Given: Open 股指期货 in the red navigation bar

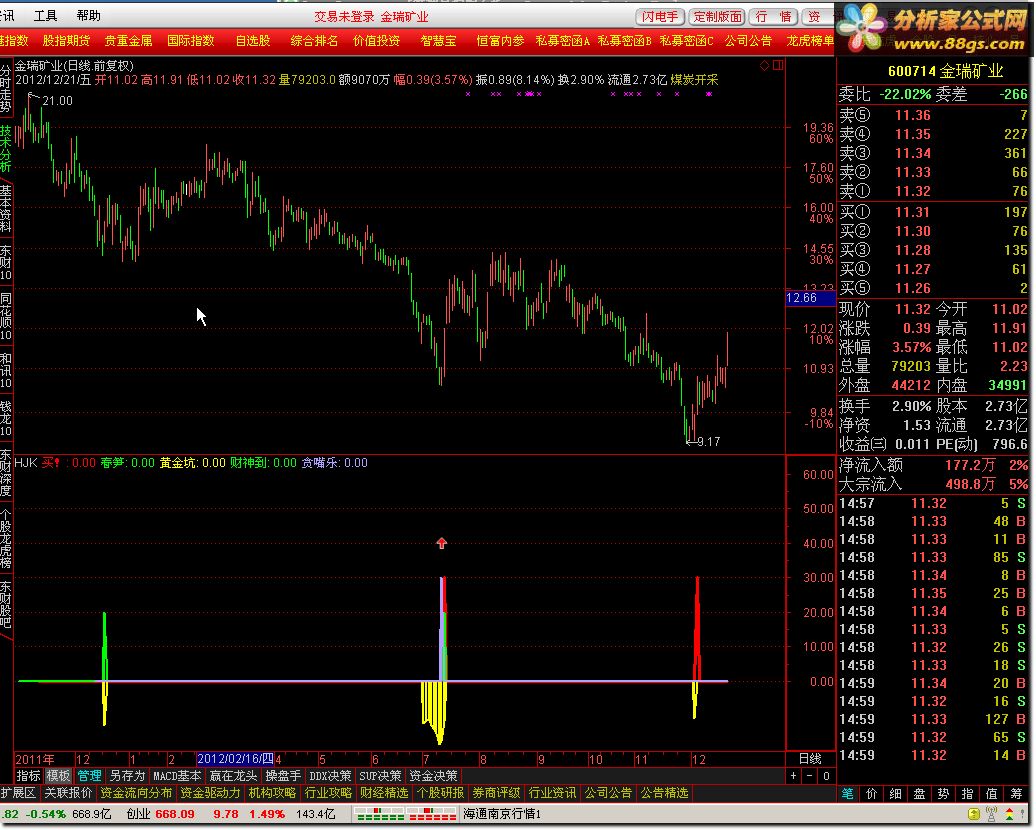Looking at the screenshot, I should pyautogui.click(x=66, y=41).
